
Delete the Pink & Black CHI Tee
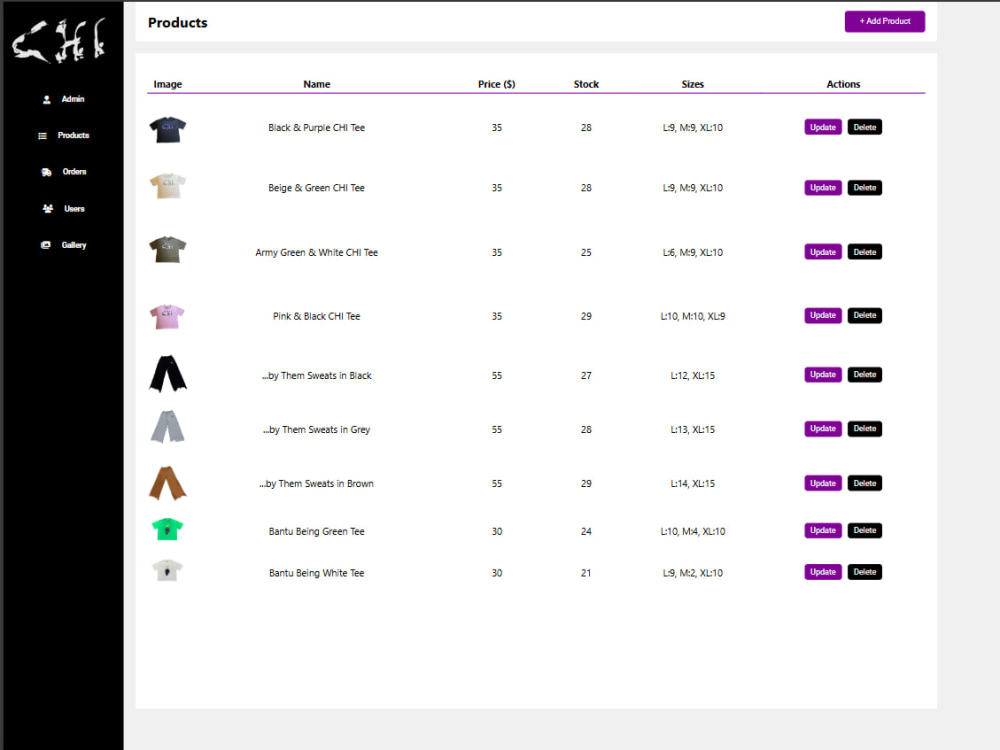864,315
